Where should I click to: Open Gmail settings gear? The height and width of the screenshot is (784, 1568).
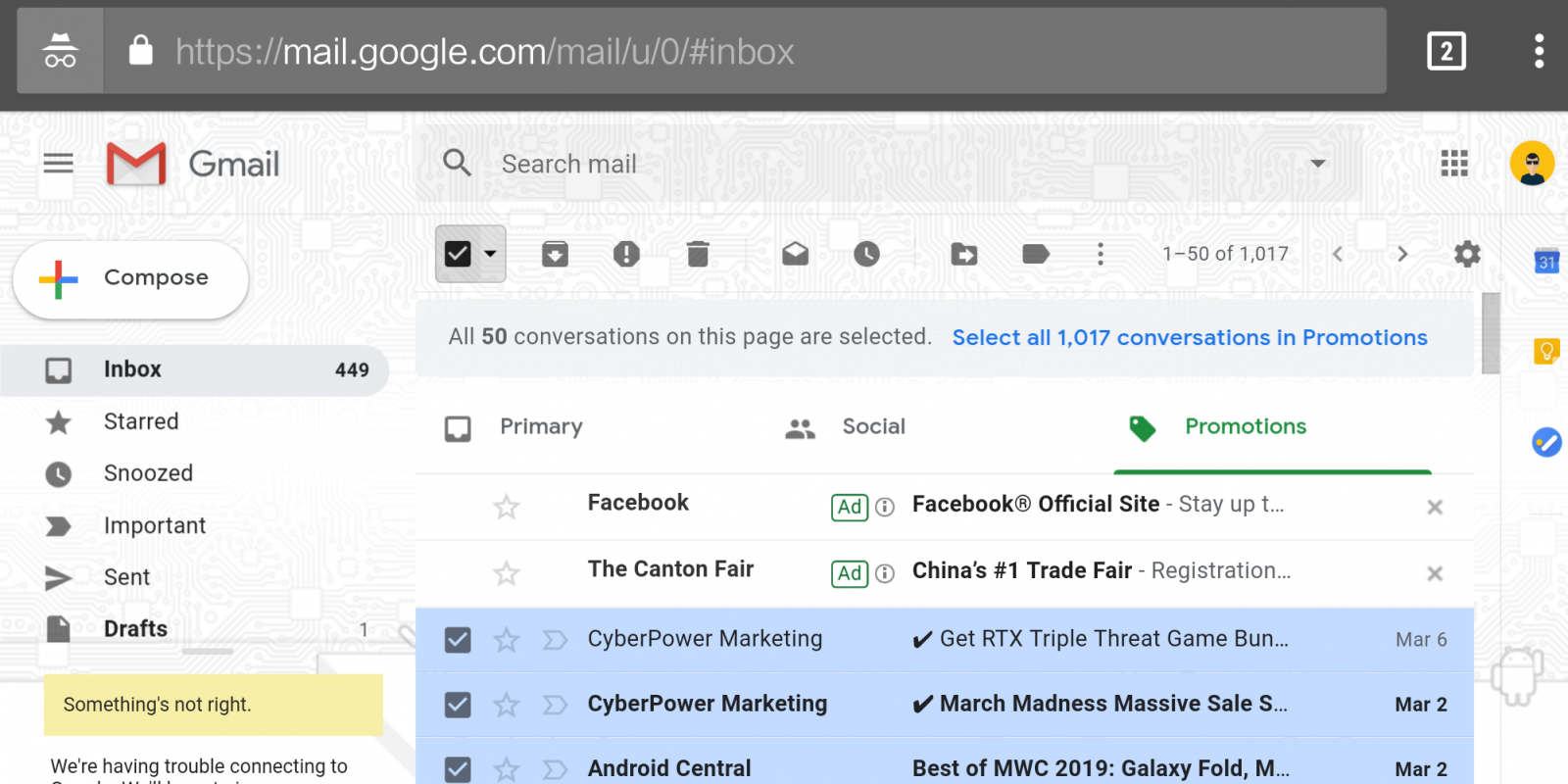(x=1467, y=255)
